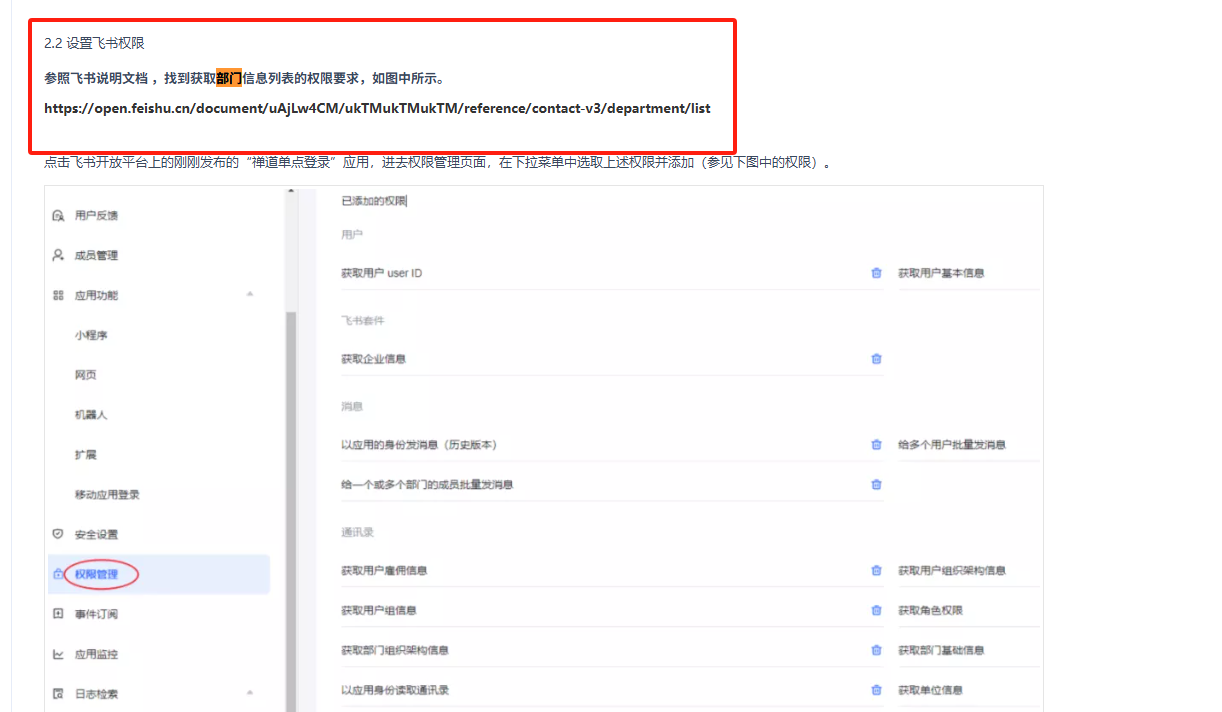Delete the 获取用户 user ID permission
Viewport: 1222px width, 712px height.
pyautogui.click(x=876, y=273)
